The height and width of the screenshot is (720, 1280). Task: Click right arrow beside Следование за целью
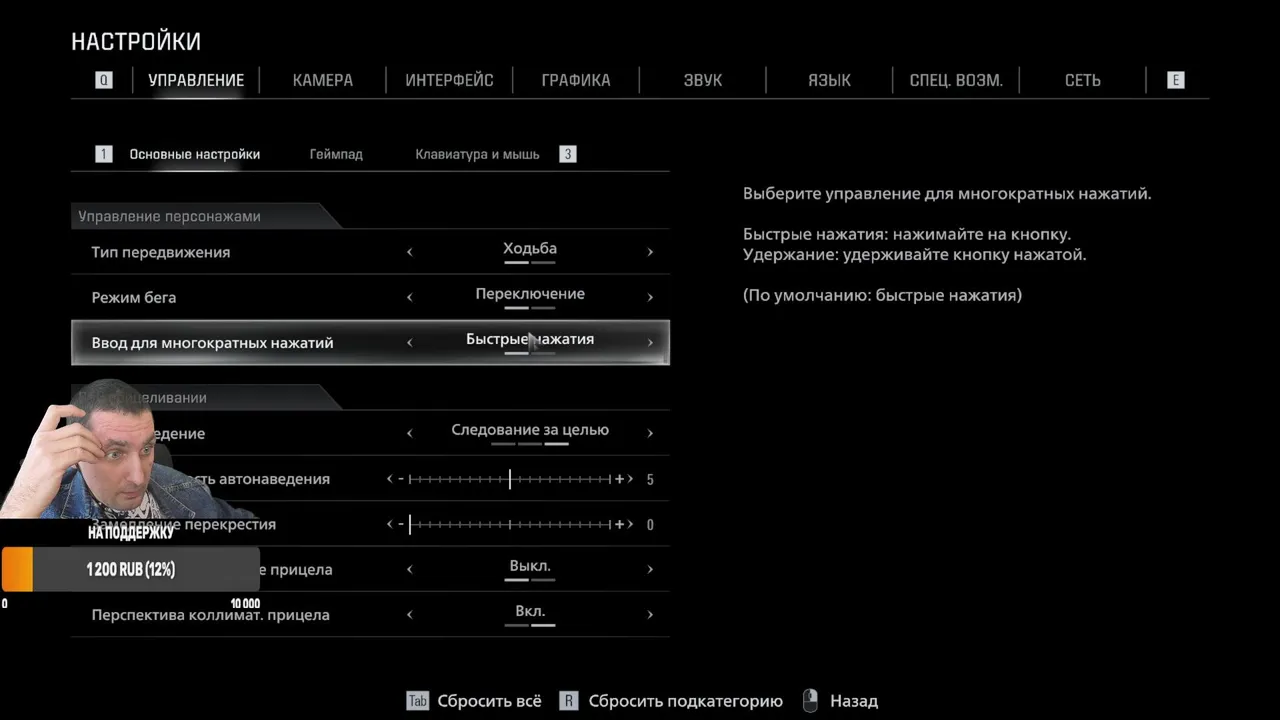point(650,433)
